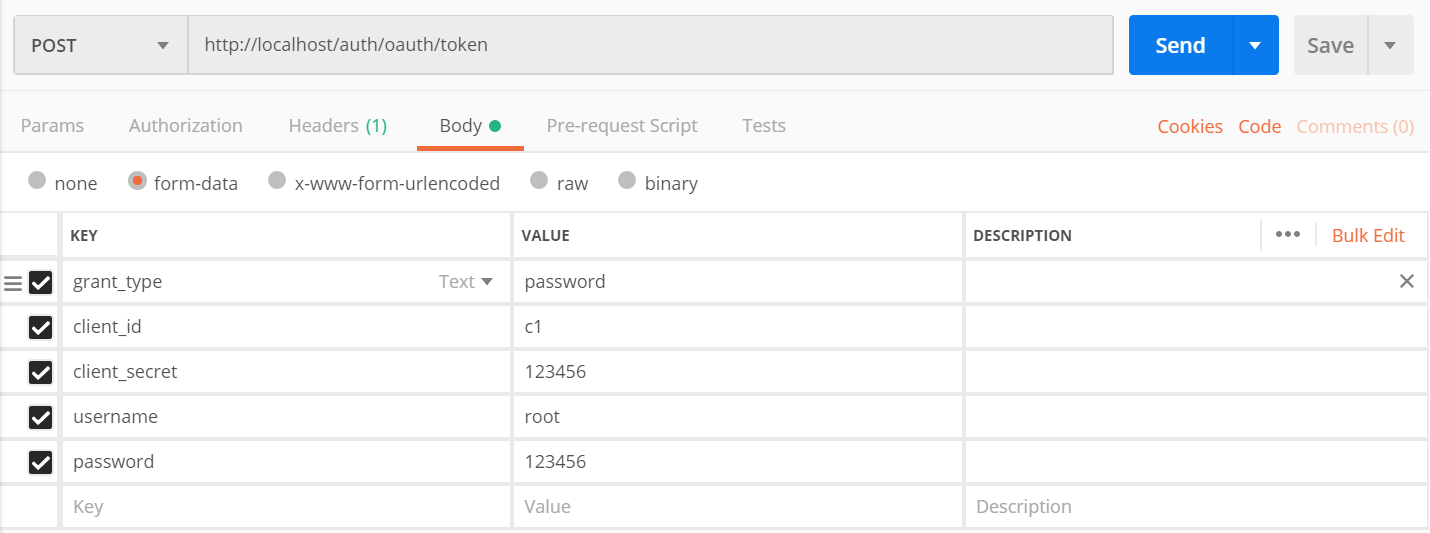Uncheck the client_secret row checkbox
1430x533 pixels.
click(40, 372)
